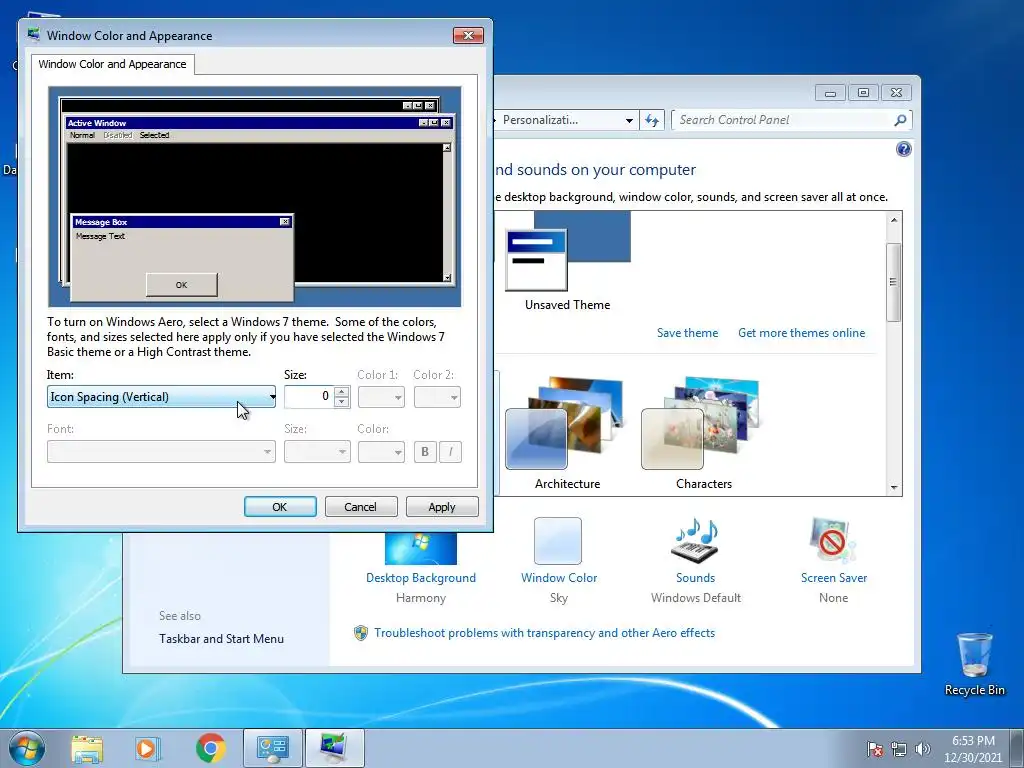Open Help with the blue question mark icon
This screenshot has height=768, width=1024.
[x=904, y=150]
